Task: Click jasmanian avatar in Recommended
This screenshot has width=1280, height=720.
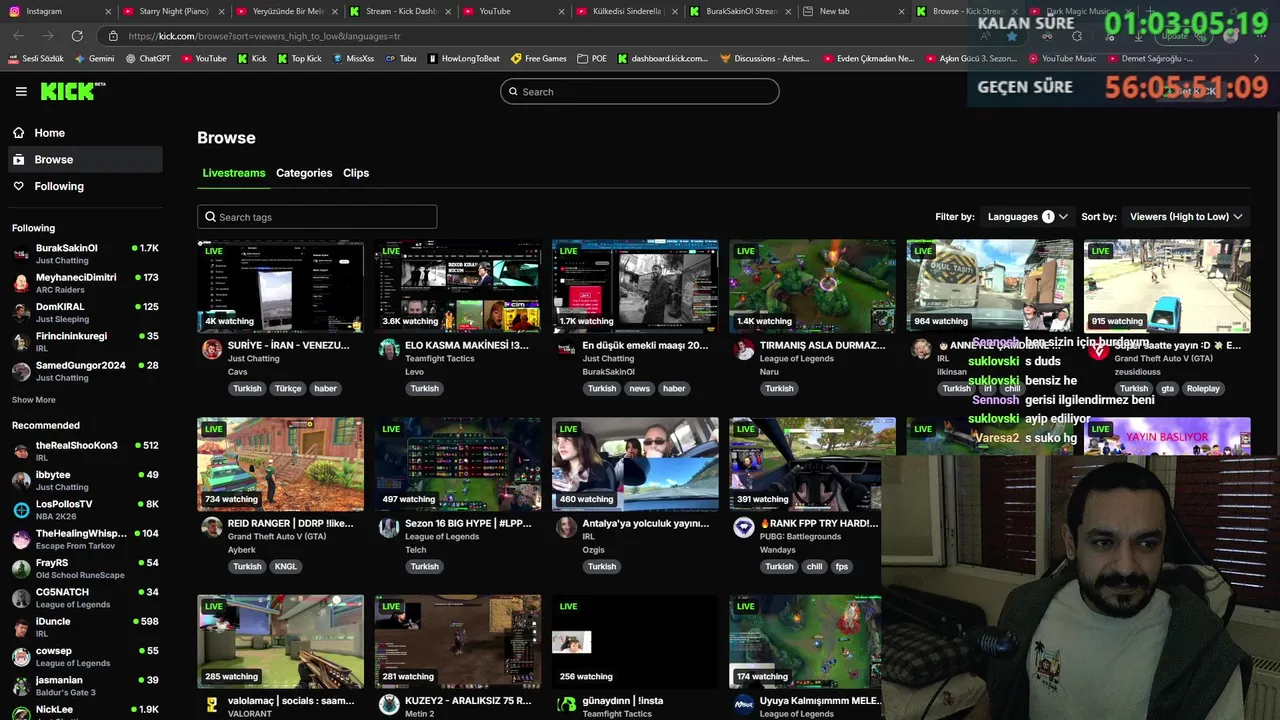Action: (21, 686)
